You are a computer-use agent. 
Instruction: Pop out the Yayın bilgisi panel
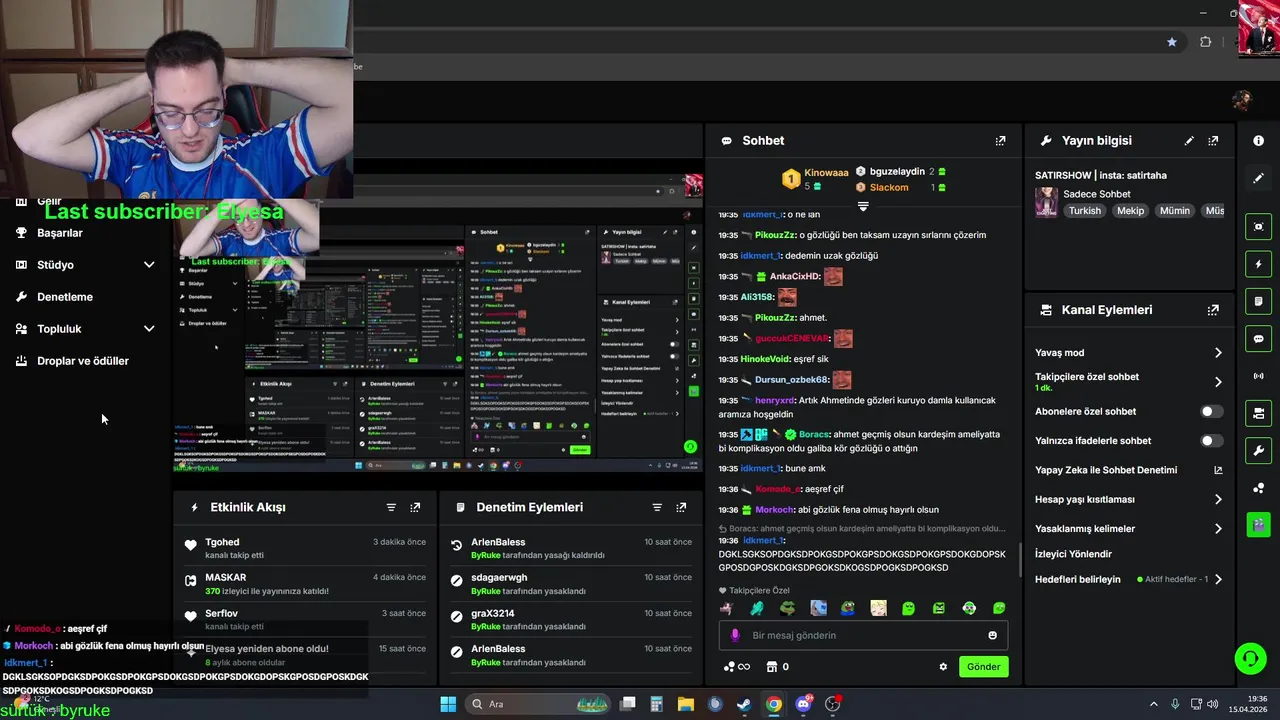pos(1213,141)
